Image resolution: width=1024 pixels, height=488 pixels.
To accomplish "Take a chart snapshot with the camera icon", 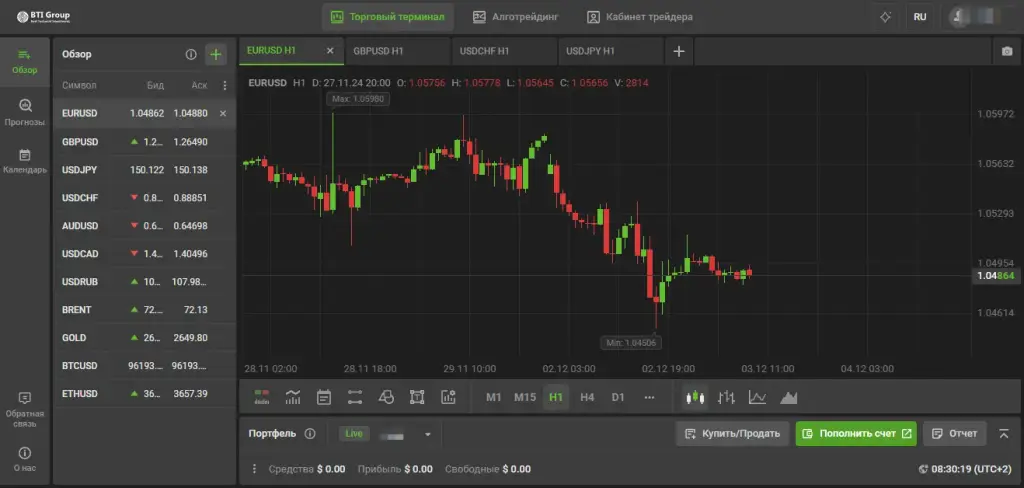I will (1006, 52).
